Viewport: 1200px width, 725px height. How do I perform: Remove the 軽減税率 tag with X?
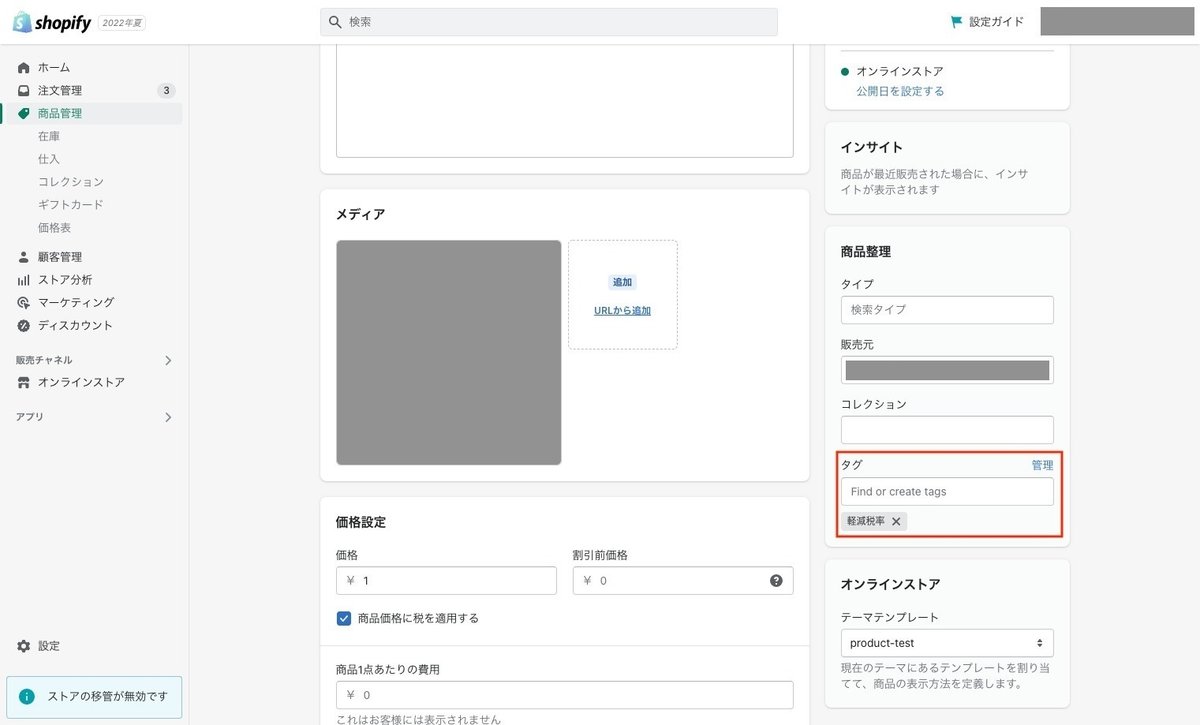896,521
